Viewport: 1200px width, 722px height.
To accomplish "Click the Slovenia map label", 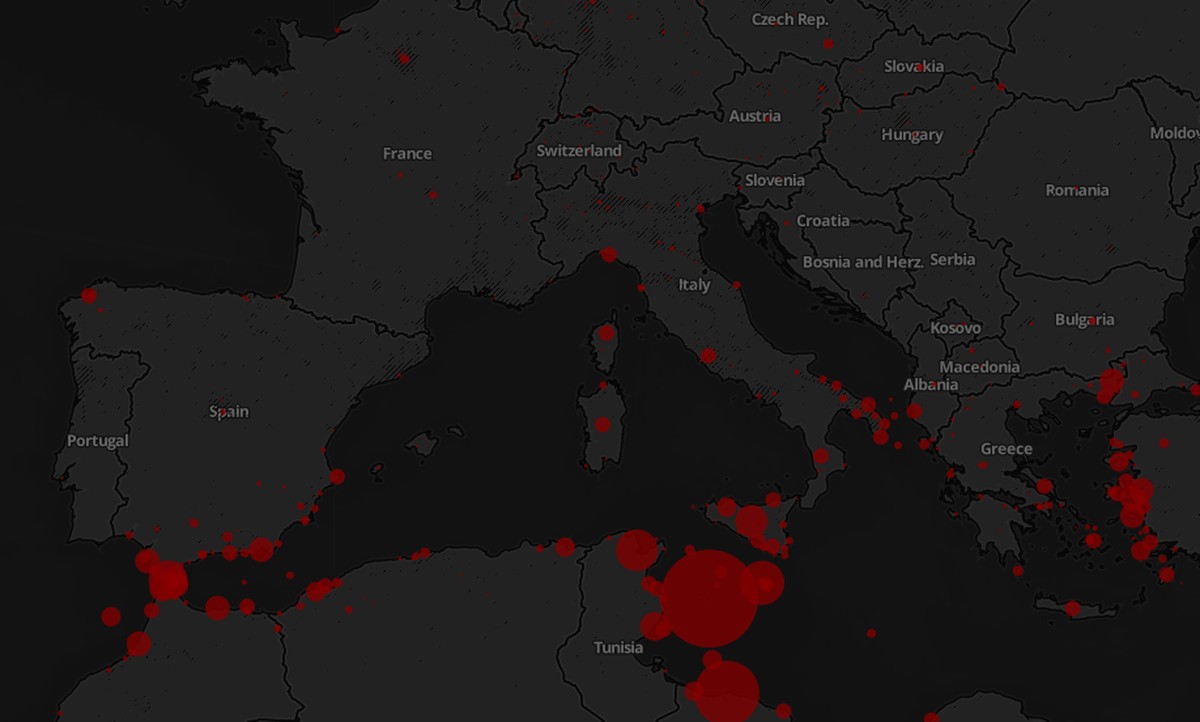I will [774, 181].
